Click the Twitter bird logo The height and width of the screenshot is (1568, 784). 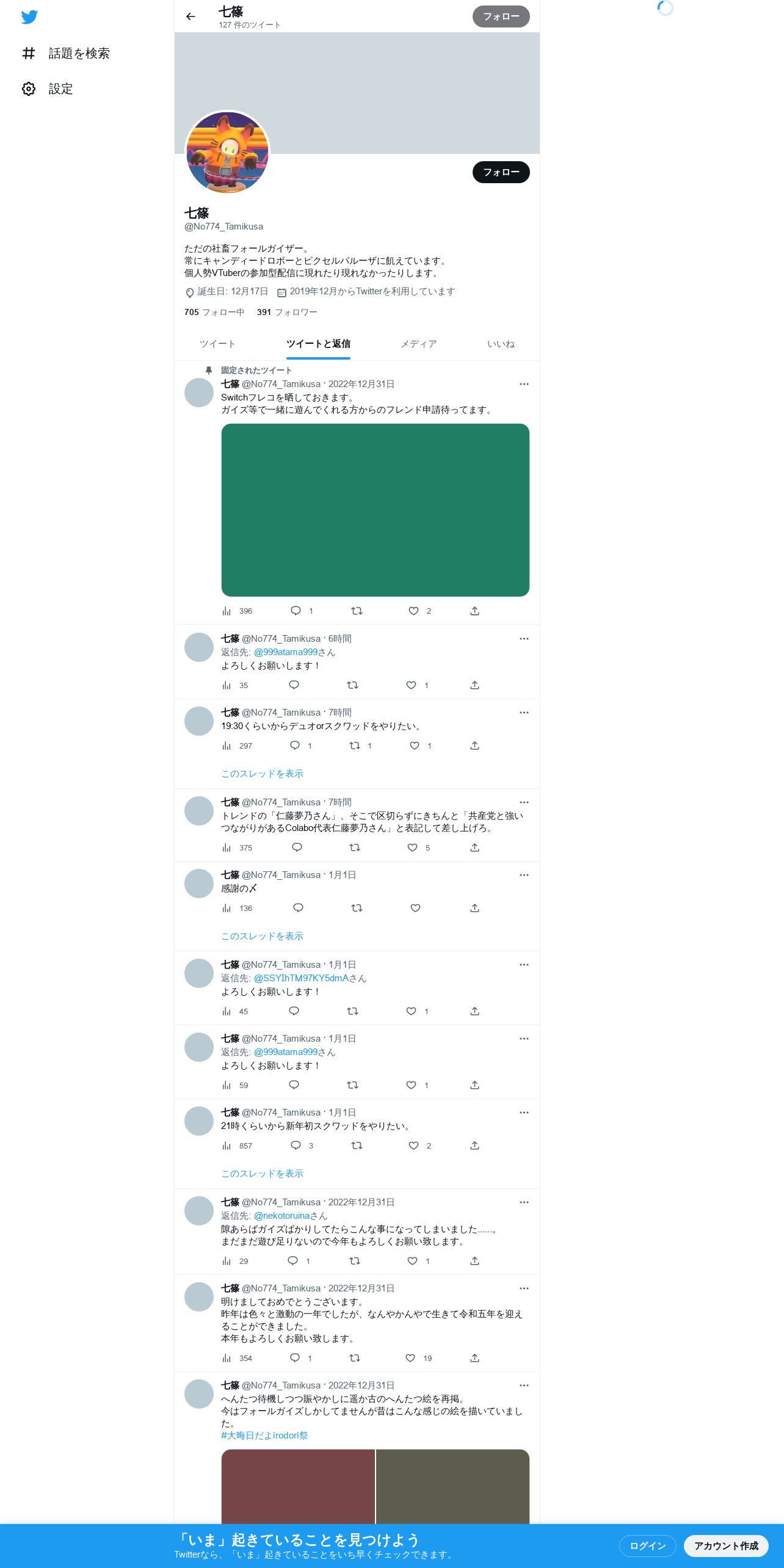tap(29, 17)
